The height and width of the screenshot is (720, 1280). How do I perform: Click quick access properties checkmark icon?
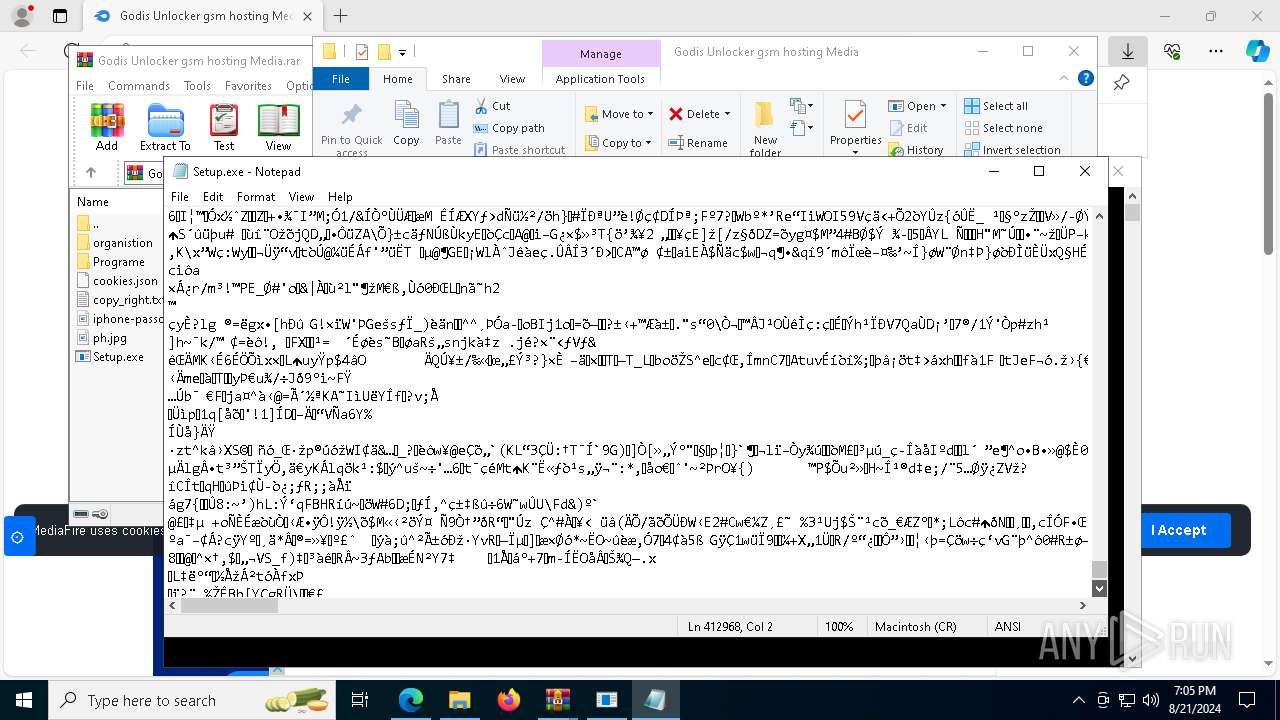click(x=362, y=52)
